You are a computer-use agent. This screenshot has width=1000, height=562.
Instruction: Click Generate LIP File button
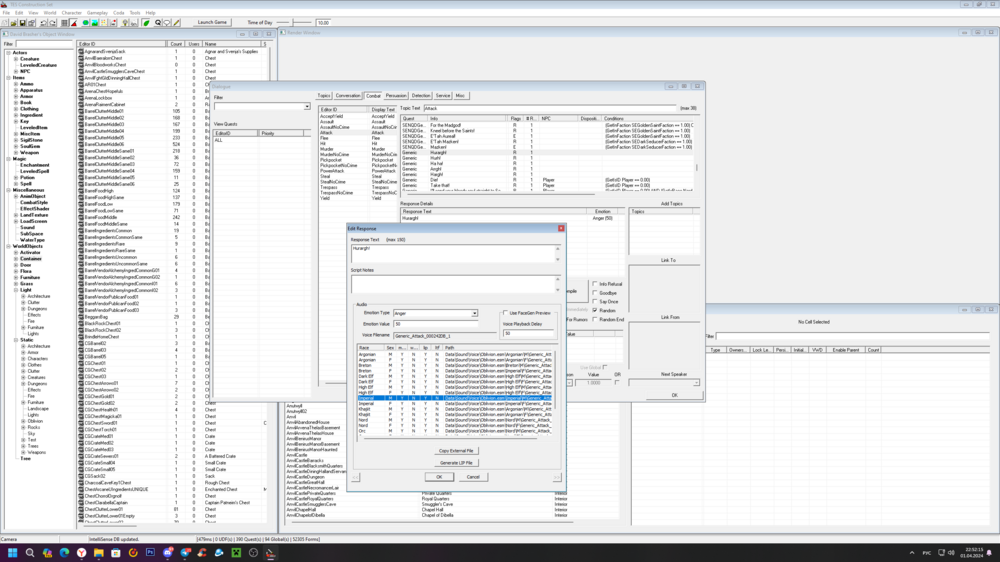point(456,463)
